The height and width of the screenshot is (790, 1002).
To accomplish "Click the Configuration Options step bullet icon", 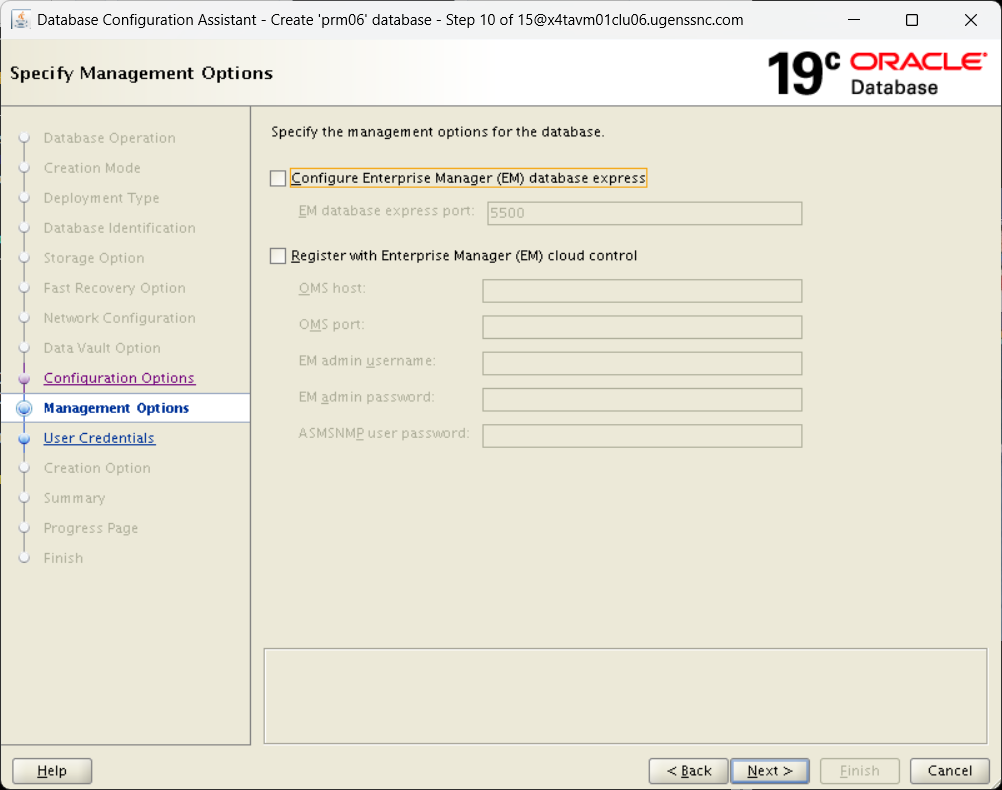I will click(24, 378).
